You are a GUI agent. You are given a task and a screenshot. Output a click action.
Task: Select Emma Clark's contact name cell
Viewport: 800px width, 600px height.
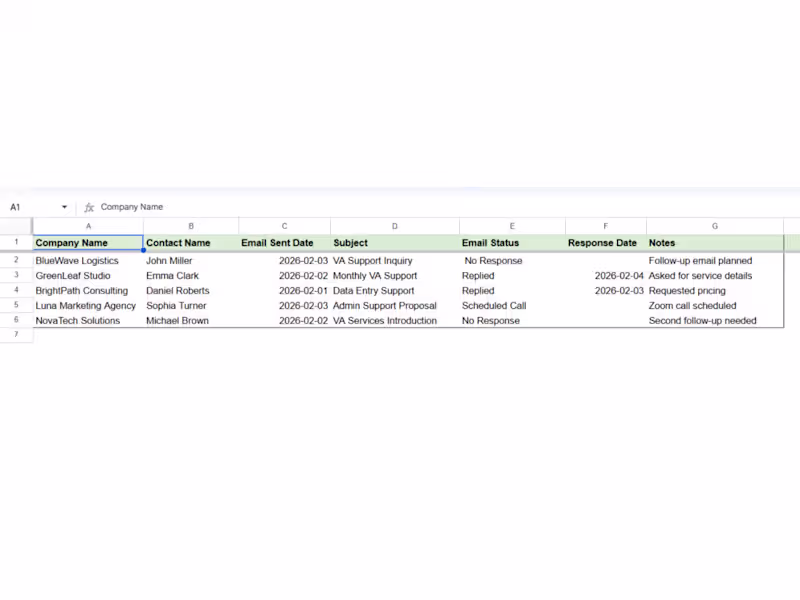[x=172, y=275]
